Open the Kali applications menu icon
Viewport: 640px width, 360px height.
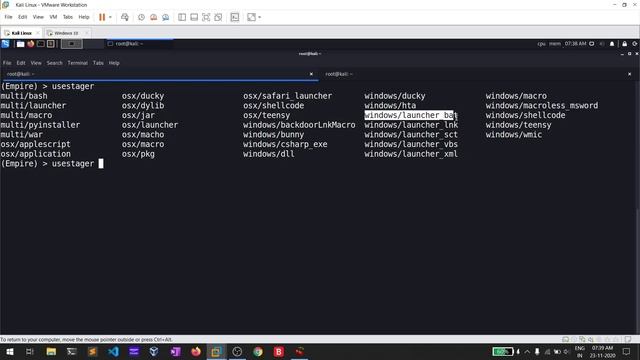tap(5, 44)
